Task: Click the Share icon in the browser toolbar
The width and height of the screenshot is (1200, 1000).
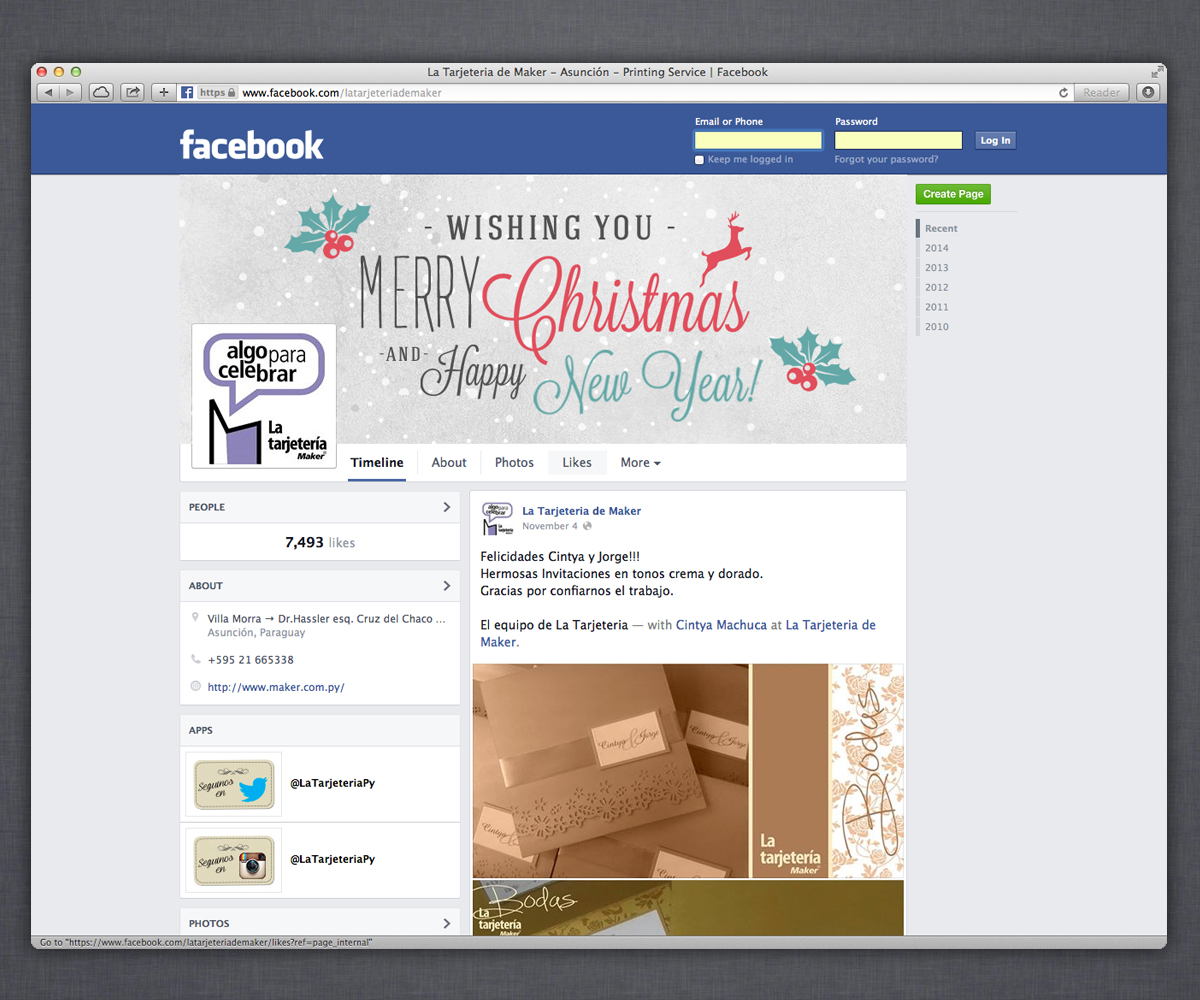Action: pyautogui.click(x=132, y=91)
